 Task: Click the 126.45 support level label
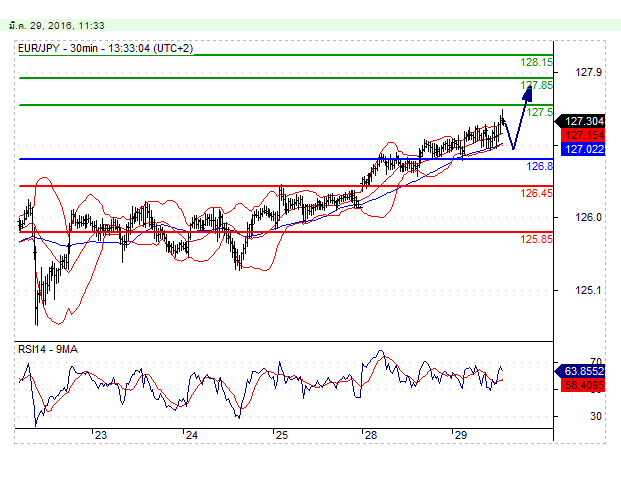[x=536, y=193]
